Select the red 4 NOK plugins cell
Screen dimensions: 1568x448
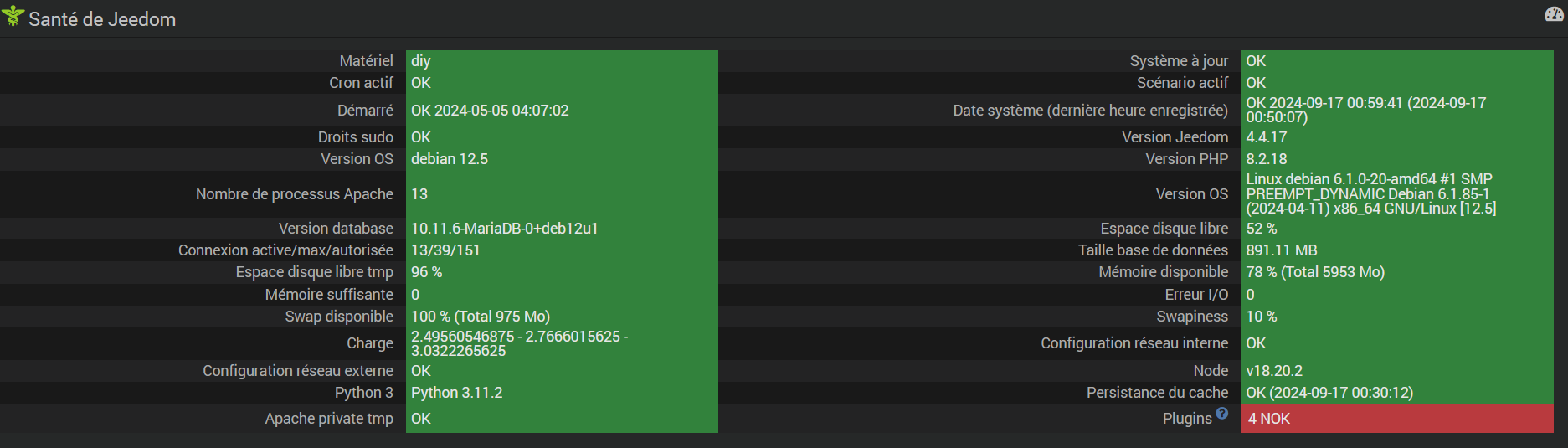click(x=1396, y=419)
